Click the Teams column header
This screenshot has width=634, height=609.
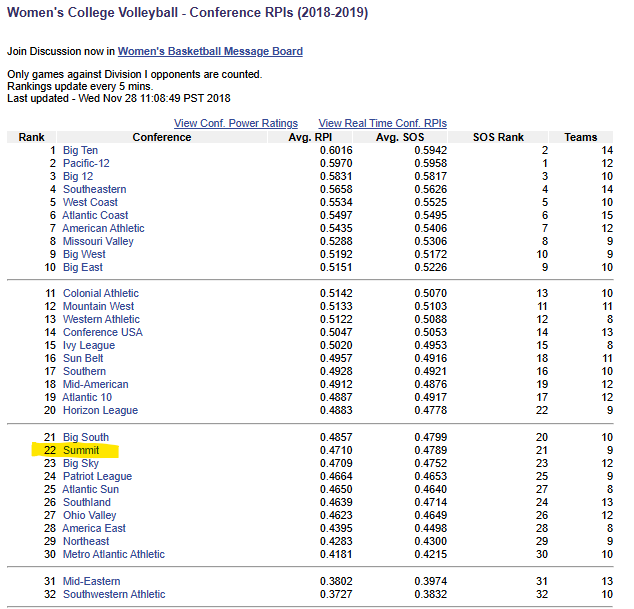pyautogui.click(x=581, y=137)
